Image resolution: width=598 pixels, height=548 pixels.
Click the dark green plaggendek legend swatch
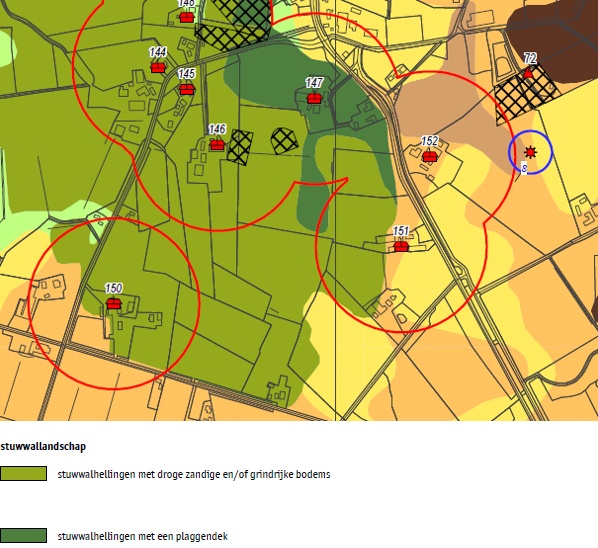coord(24,535)
